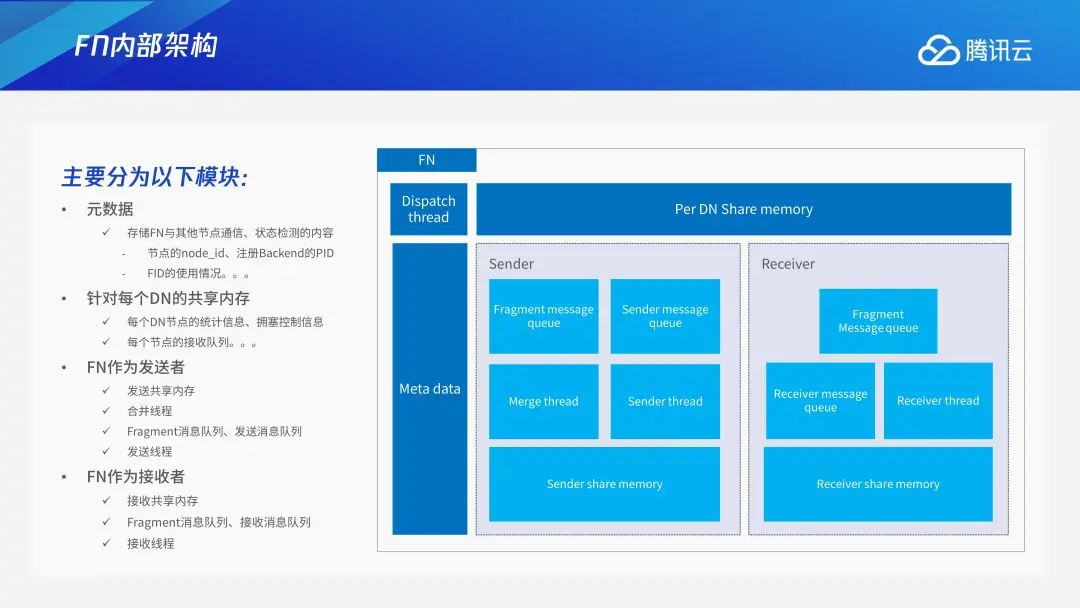Select the bullet "针对每个DN的共享内存"

coord(168,298)
